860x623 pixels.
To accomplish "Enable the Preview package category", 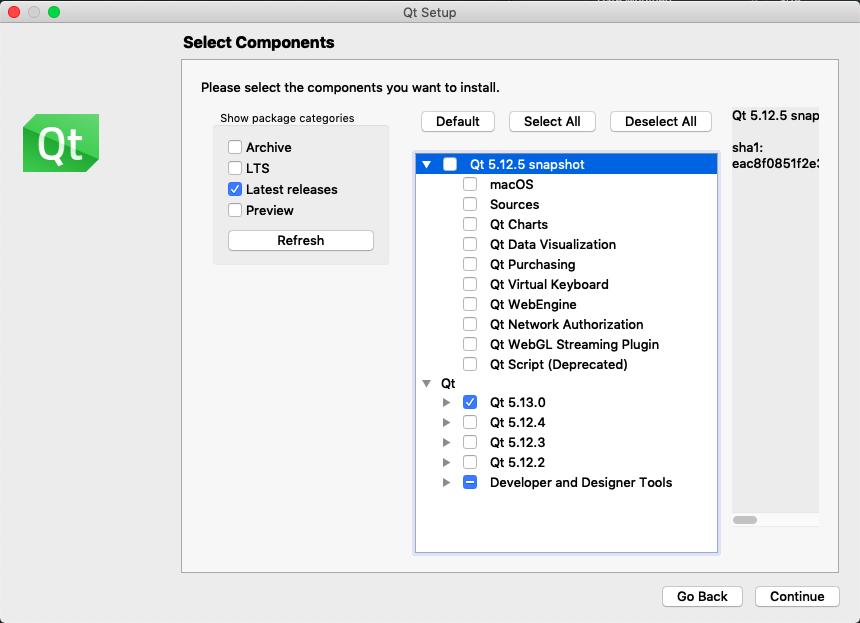I will click(235, 210).
